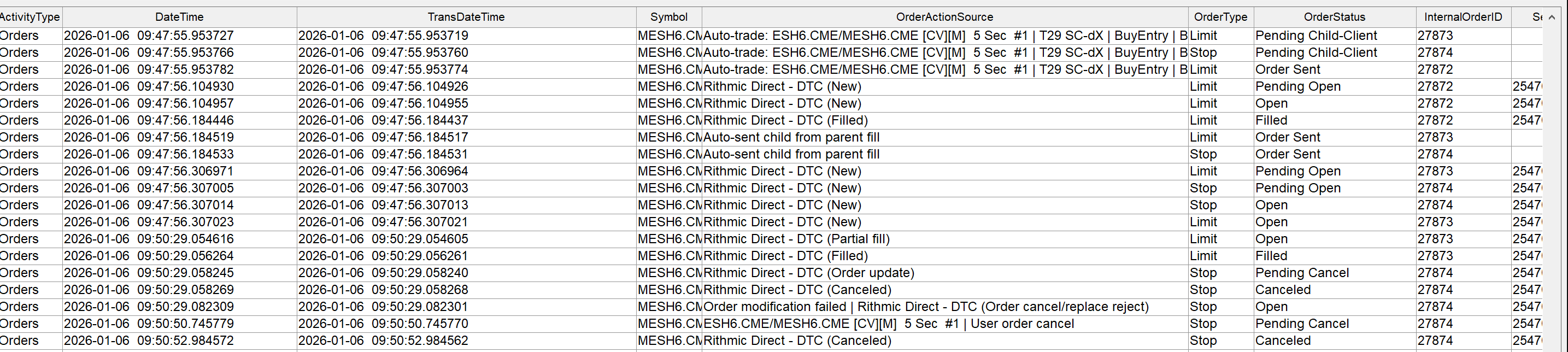
Task: Click the 'User order cancel' action source cell
Action: click(888, 324)
